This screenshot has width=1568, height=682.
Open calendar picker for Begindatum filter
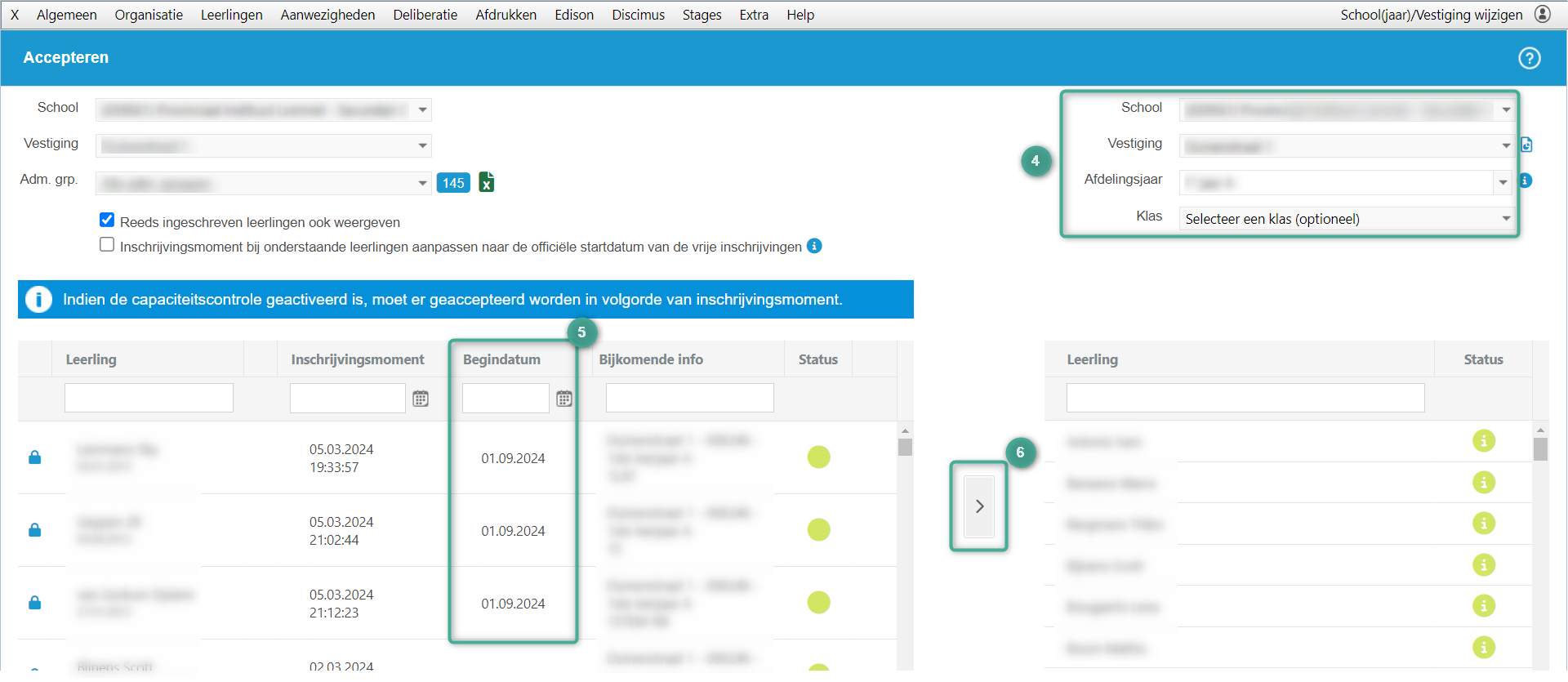[564, 399]
